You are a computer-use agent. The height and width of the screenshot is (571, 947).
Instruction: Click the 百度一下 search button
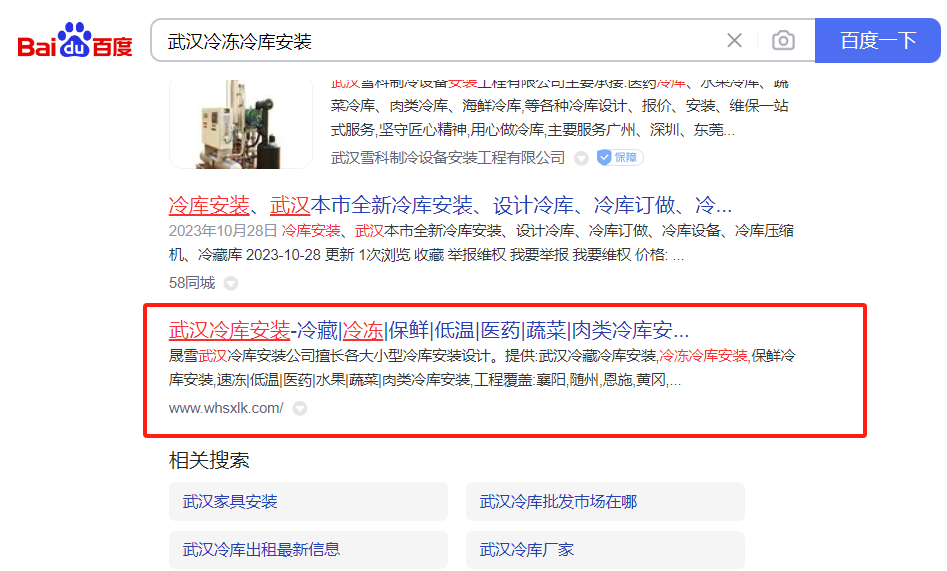point(878,40)
